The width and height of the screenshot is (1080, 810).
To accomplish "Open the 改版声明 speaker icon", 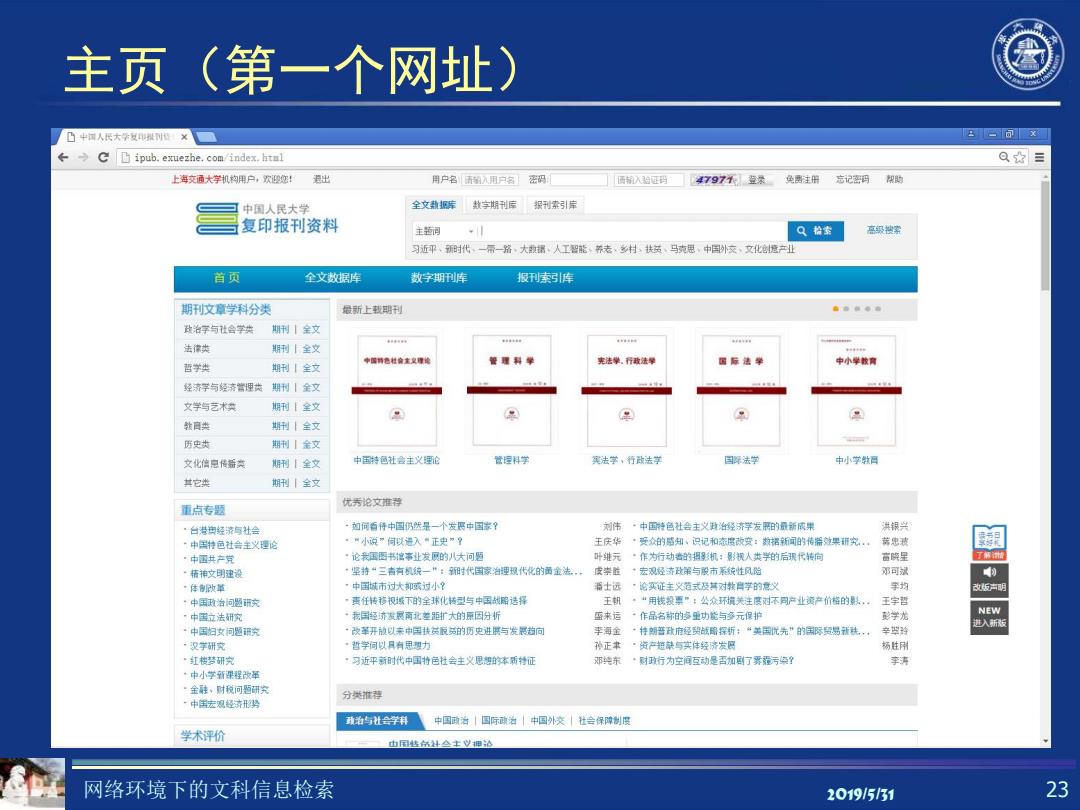I will [x=989, y=579].
